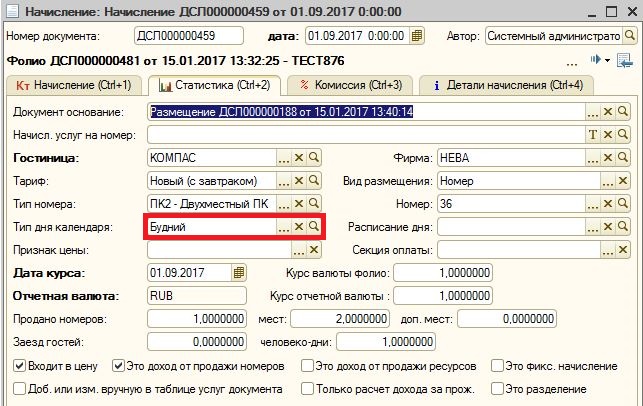Toggle the Входит в цену checkbox
Screen dimensions: 643x406
pos(19,365)
